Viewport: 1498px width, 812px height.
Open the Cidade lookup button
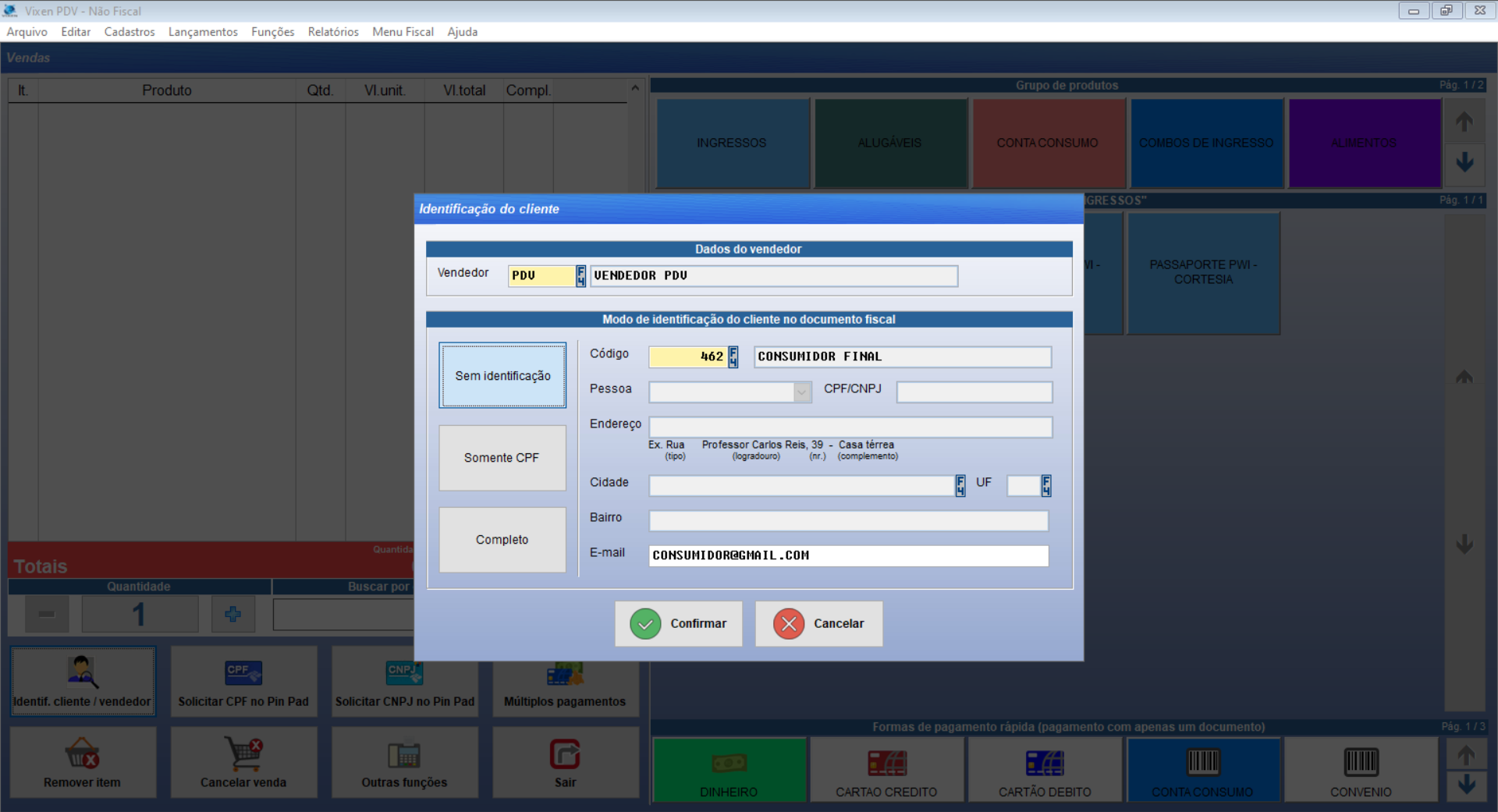[960, 486]
